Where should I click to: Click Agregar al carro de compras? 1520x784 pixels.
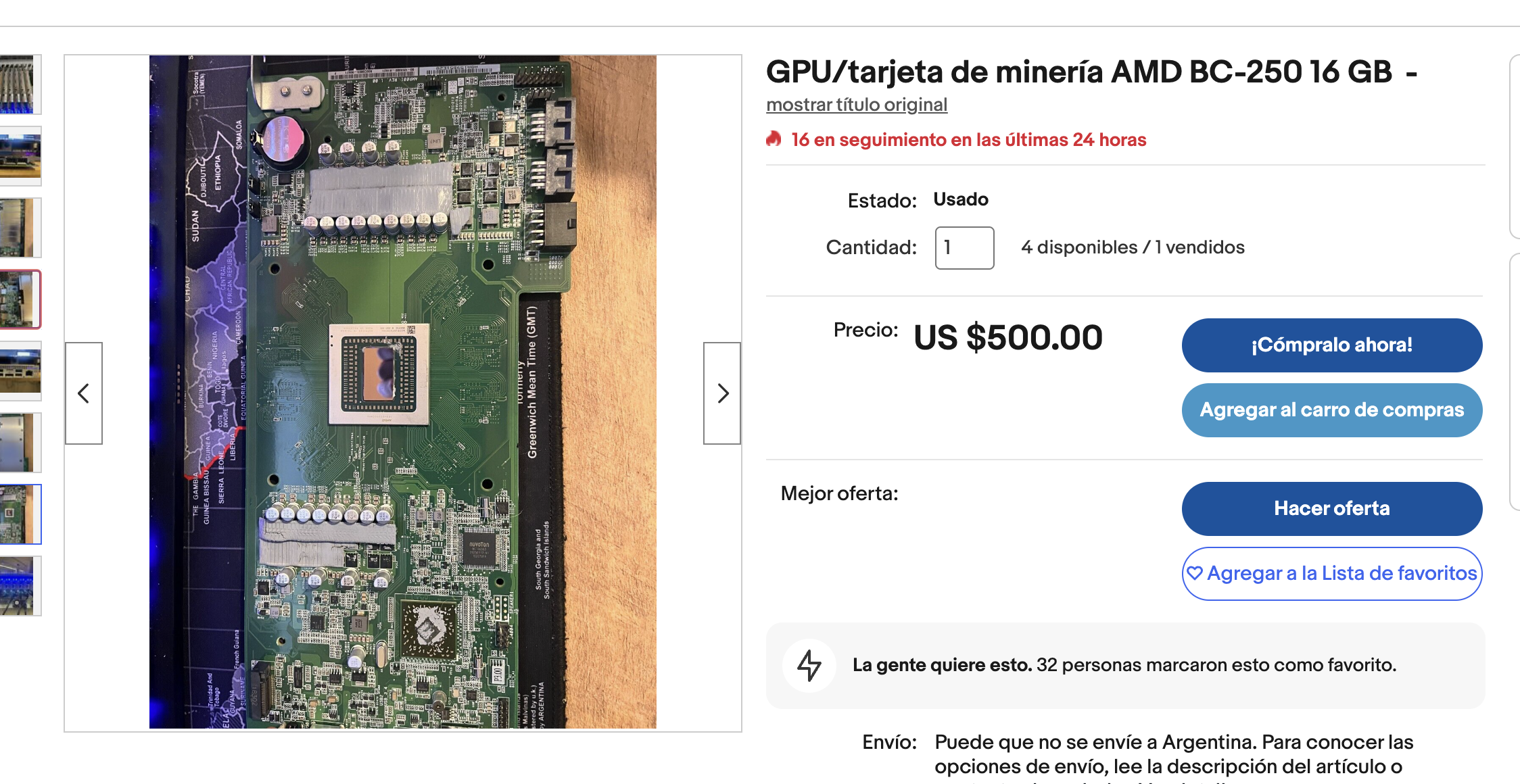click(x=1332, y=410)
